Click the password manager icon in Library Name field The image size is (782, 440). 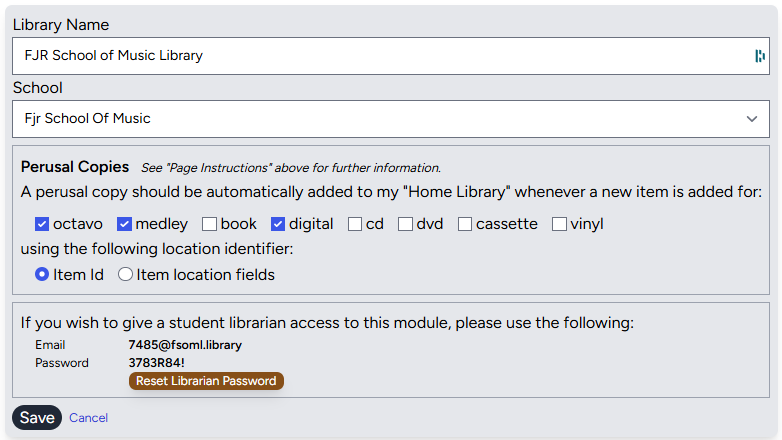pyautogui.click(x=760, y=56)
